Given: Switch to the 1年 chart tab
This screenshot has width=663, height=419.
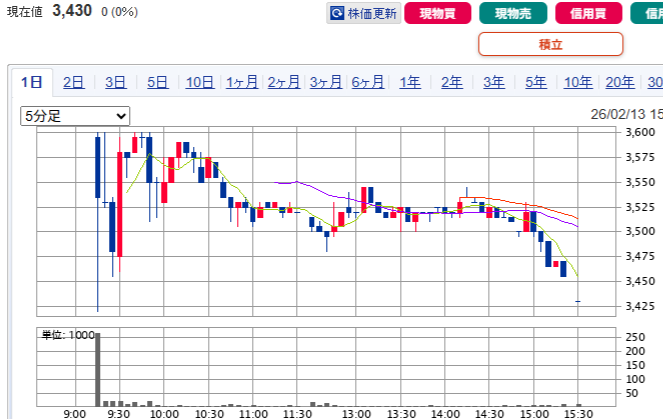Looking at the screenshot, I should click(x=410, y=83).
